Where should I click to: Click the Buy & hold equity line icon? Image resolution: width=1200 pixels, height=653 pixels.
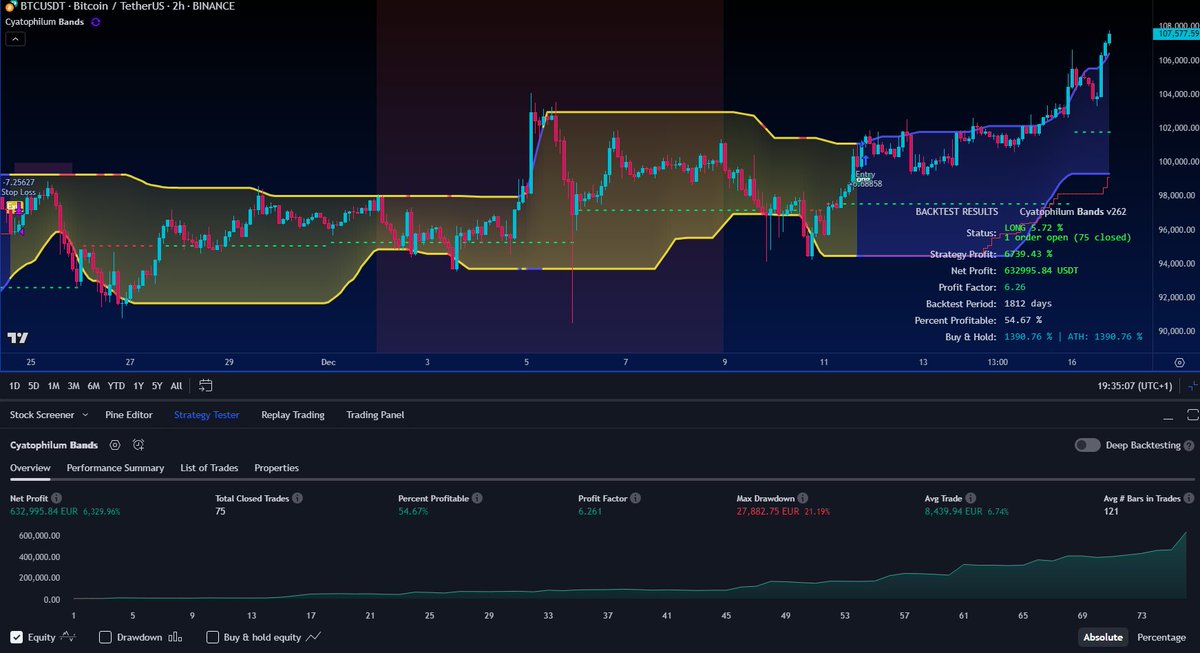313,636
